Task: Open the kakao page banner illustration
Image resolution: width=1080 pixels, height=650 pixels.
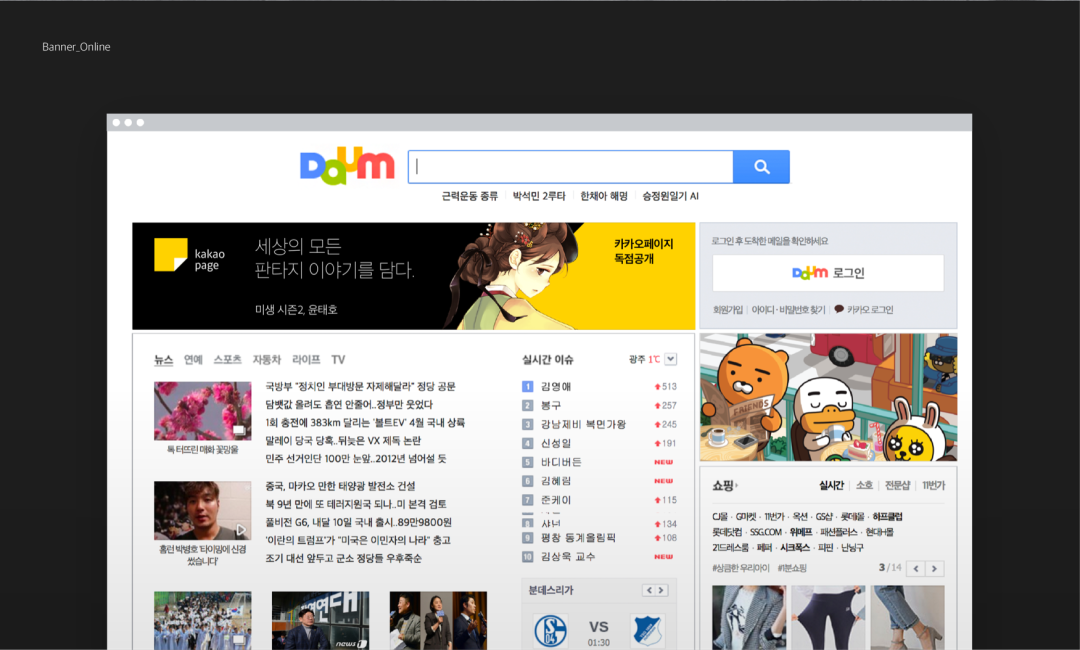Action: [x=517, y=275]
